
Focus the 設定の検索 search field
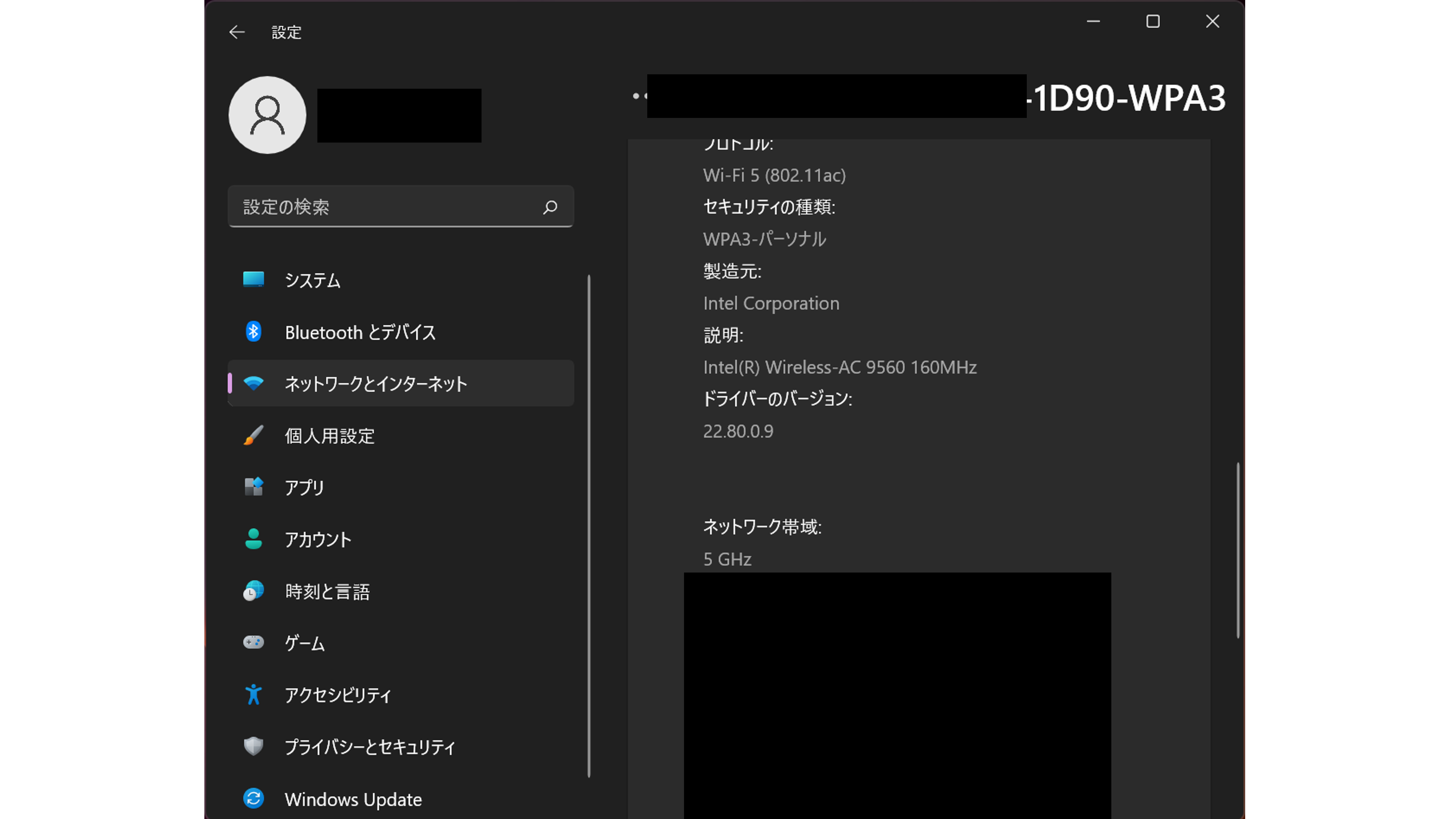pos(384,207)
